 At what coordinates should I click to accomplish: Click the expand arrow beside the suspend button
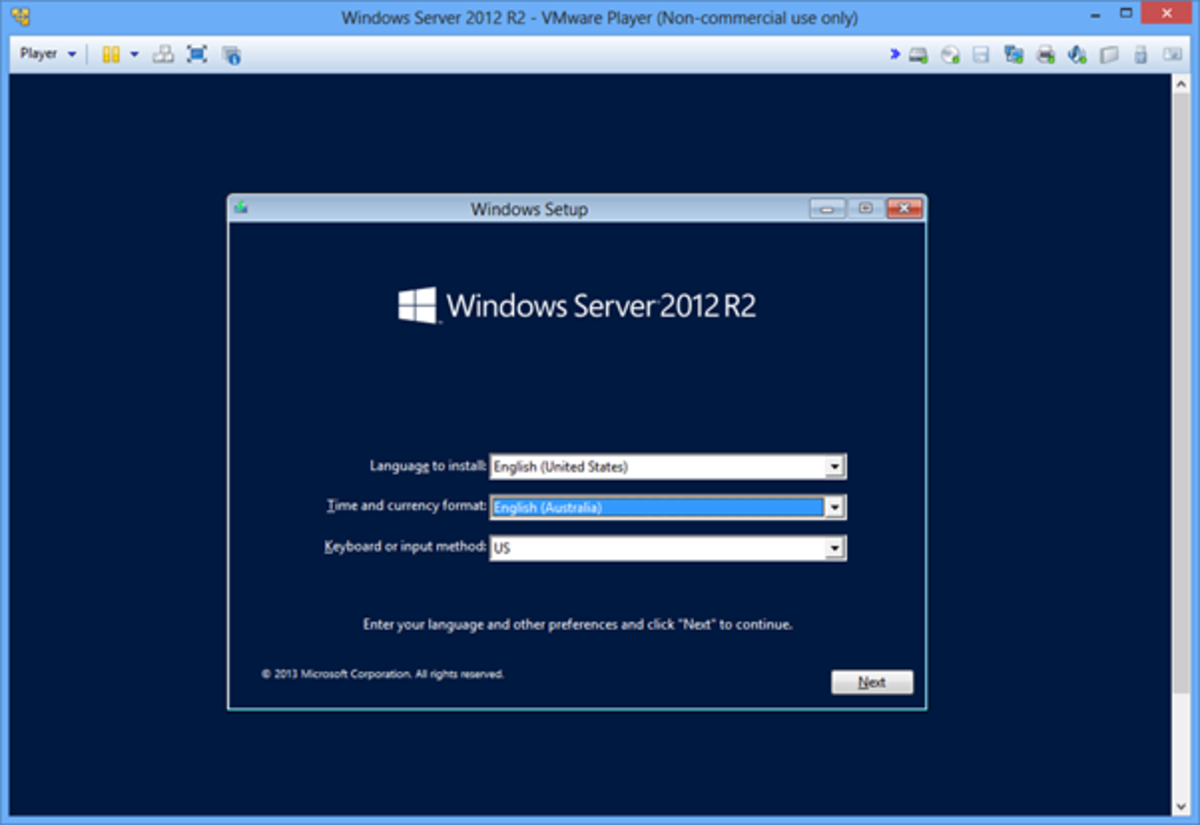coord(135,53)
